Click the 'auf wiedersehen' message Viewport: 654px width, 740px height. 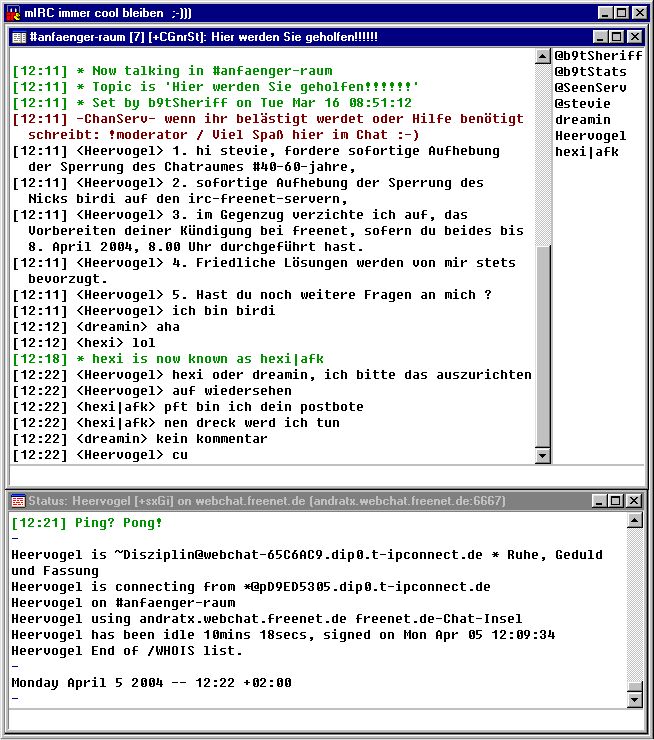[152, 391]
